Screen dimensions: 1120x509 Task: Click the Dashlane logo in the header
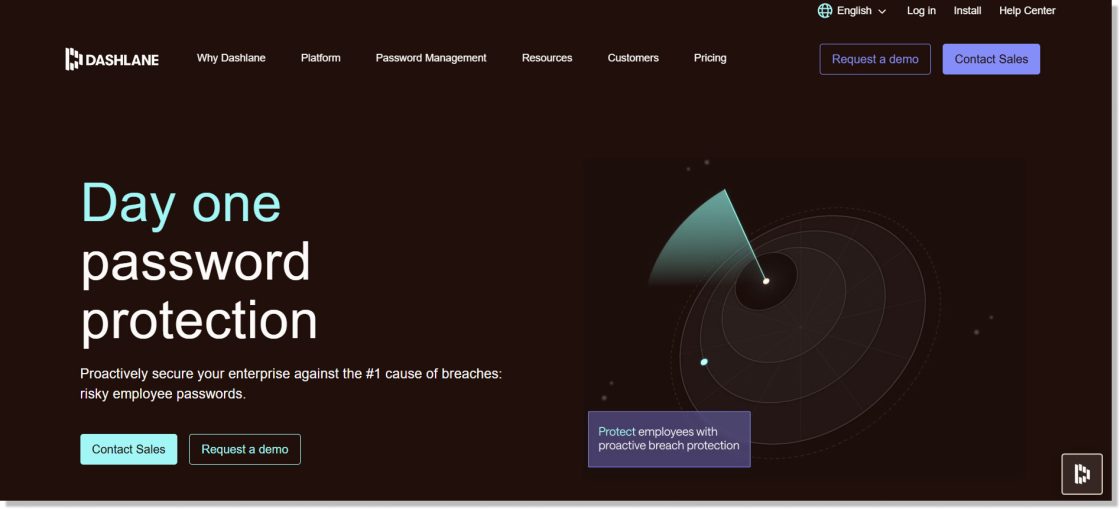[112, 59]
